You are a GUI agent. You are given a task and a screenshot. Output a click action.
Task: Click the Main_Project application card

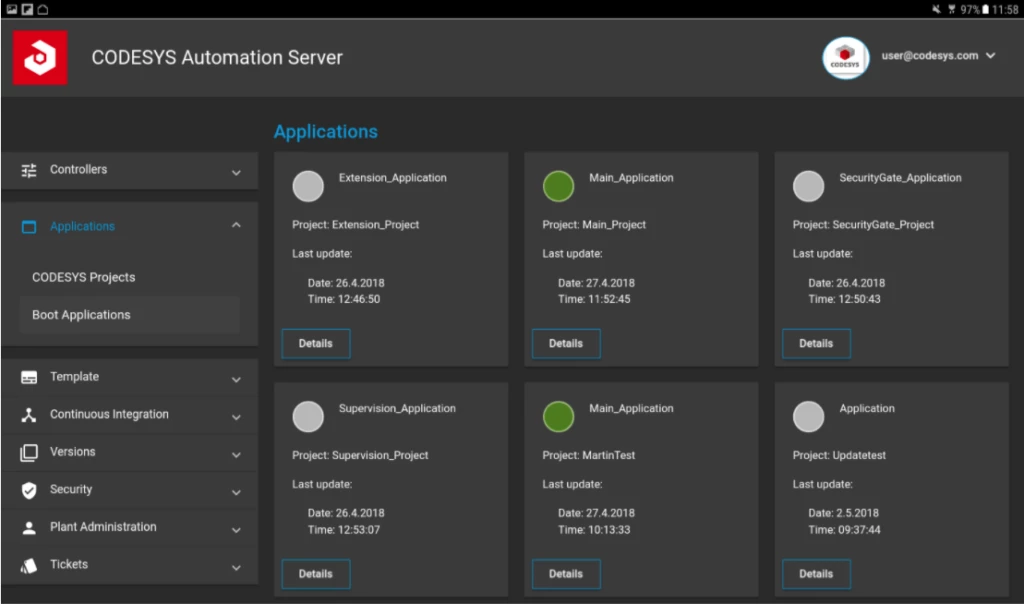[x=641, y=260]
